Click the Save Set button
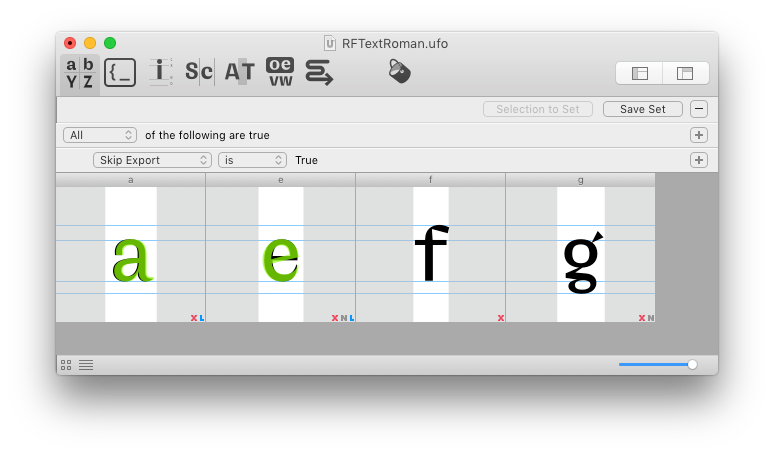 tap(642, 109)
